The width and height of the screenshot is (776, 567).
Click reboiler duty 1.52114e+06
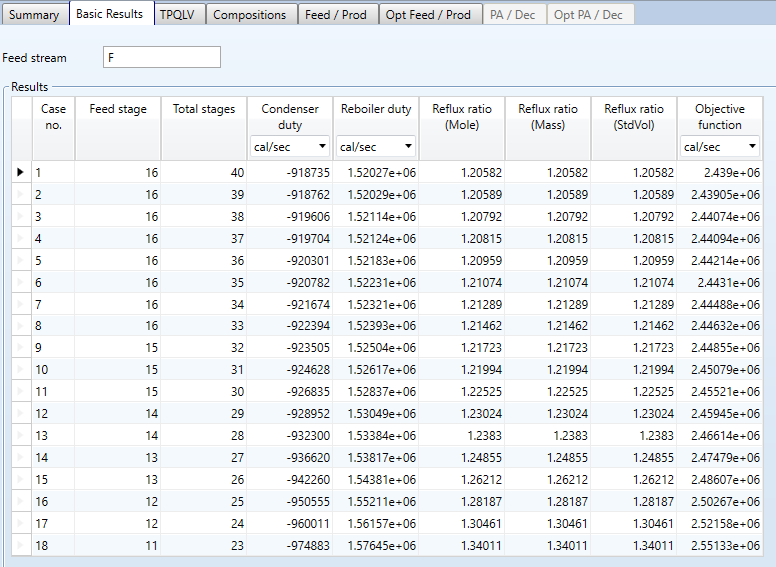[376, 217]
